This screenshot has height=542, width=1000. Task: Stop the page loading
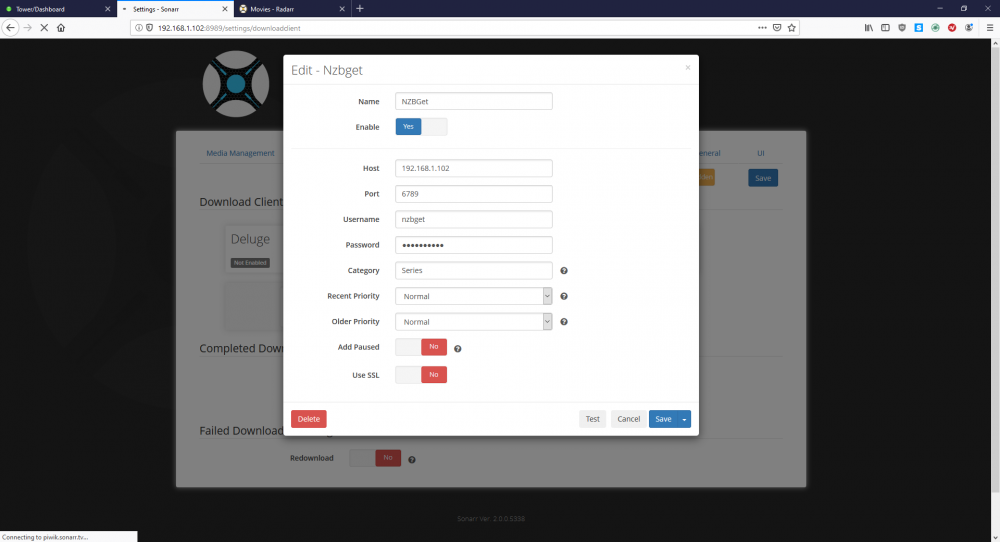(x=44, y=27)
